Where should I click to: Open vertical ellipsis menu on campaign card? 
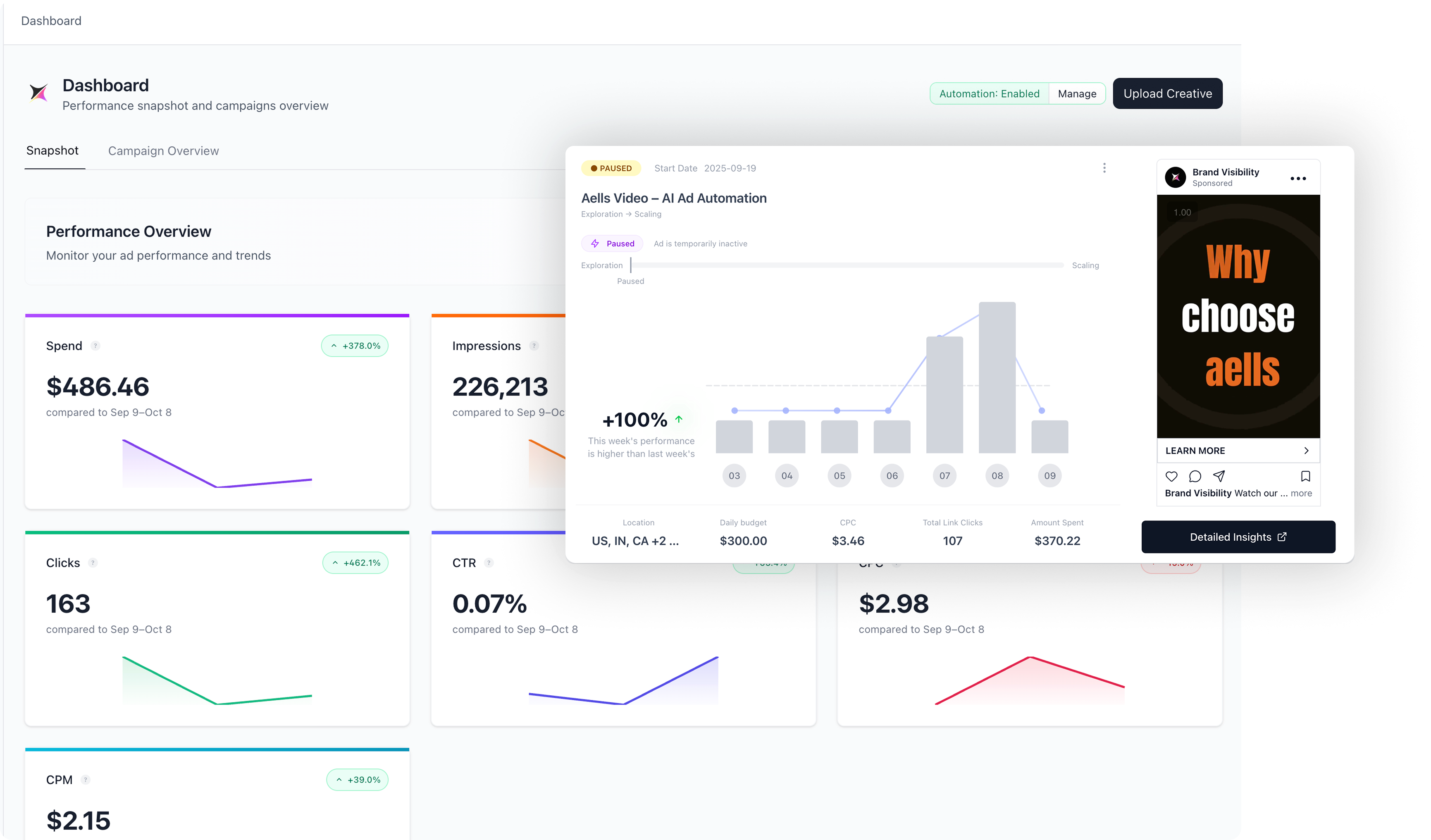coord(1104,168)
